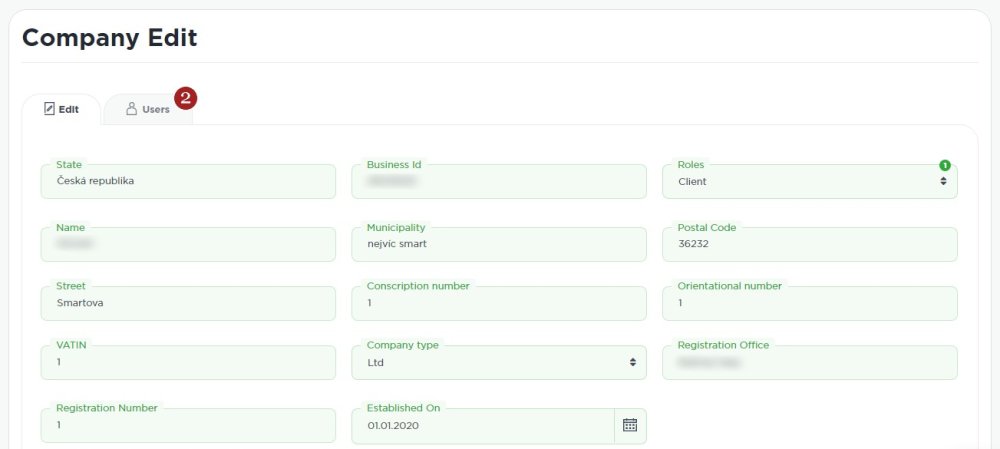Focus the Business Id field

tap(499, 182)
